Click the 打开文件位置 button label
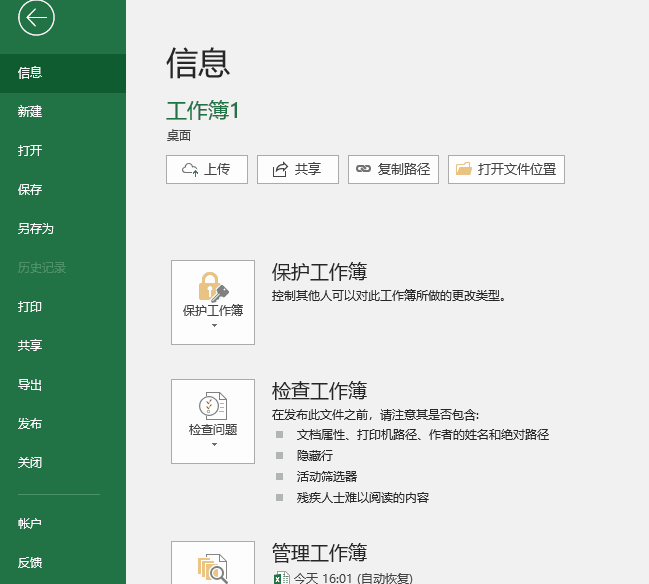649x584 pixels. (x=517, y=169)
